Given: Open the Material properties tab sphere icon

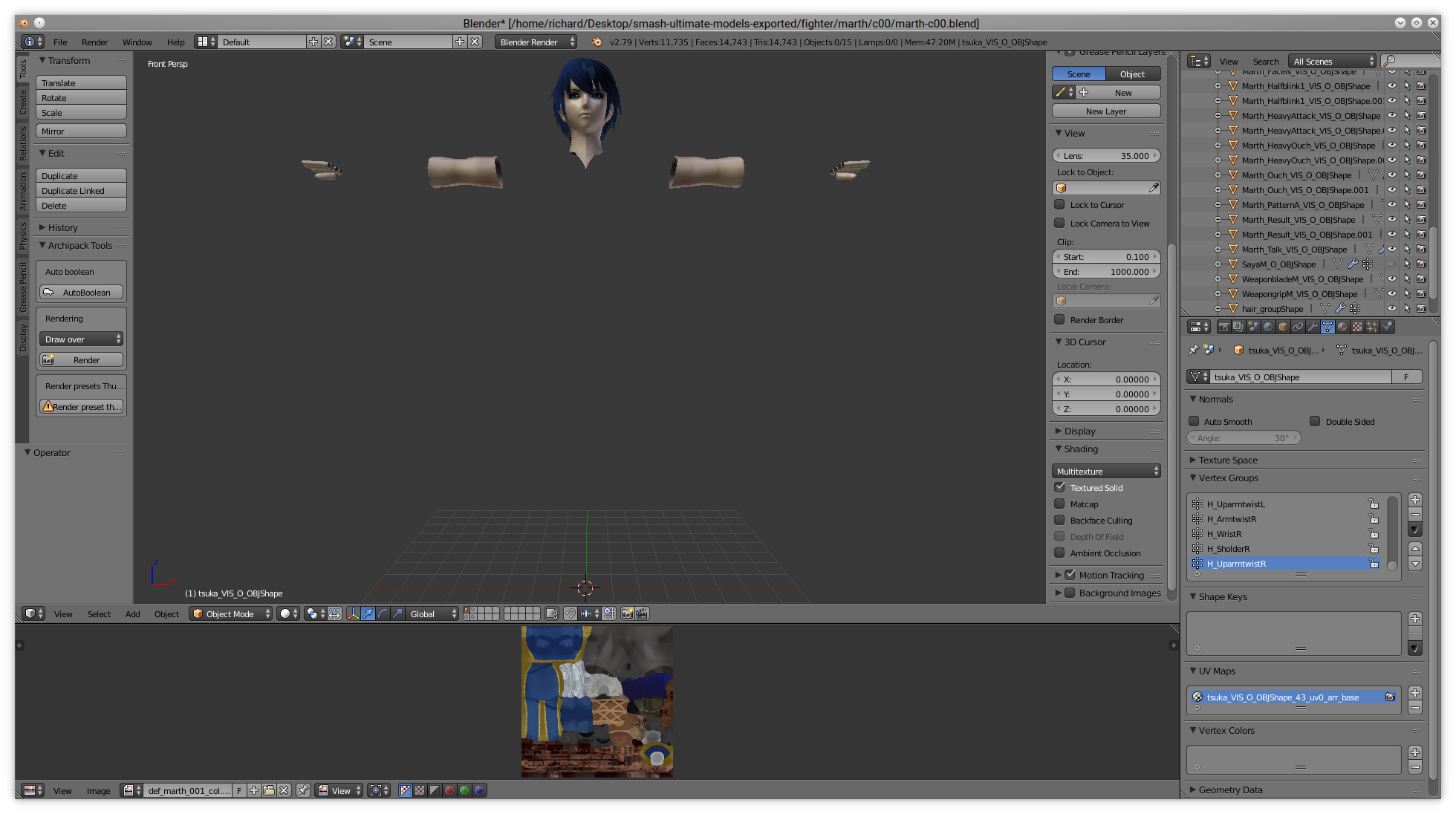Looking at the screenshot, I should (x=1342, y=327).
